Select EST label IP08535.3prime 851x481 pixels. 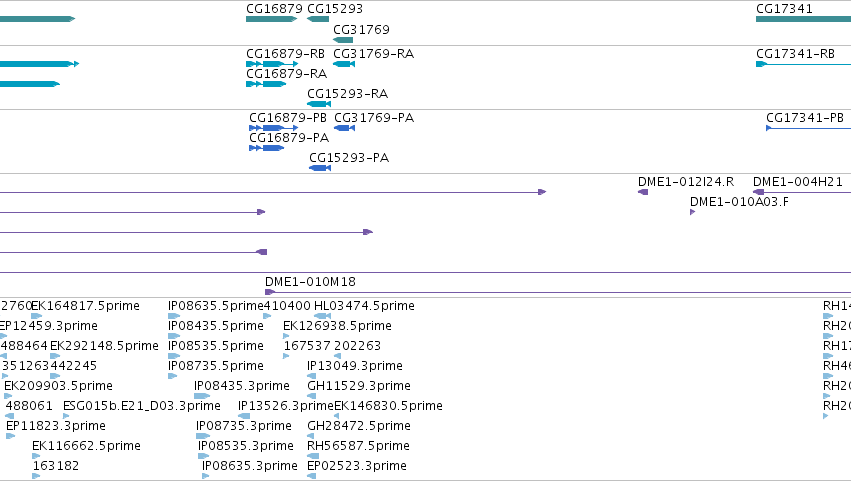click(x=246, y=446)
